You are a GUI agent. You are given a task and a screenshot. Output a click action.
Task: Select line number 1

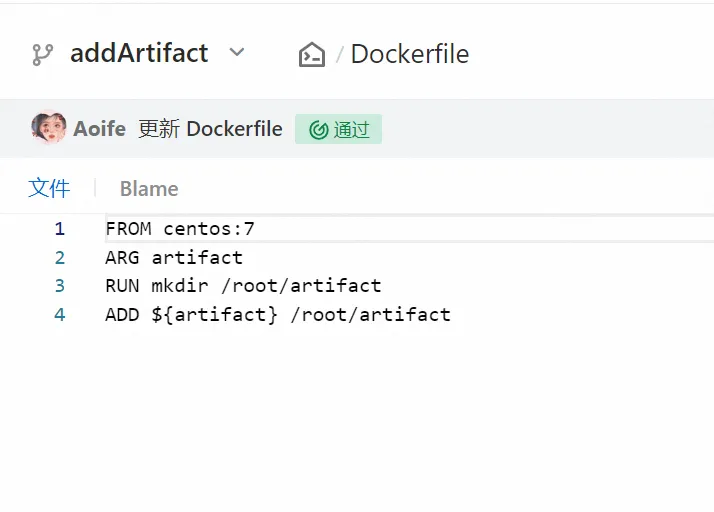[x=60, y=229]
